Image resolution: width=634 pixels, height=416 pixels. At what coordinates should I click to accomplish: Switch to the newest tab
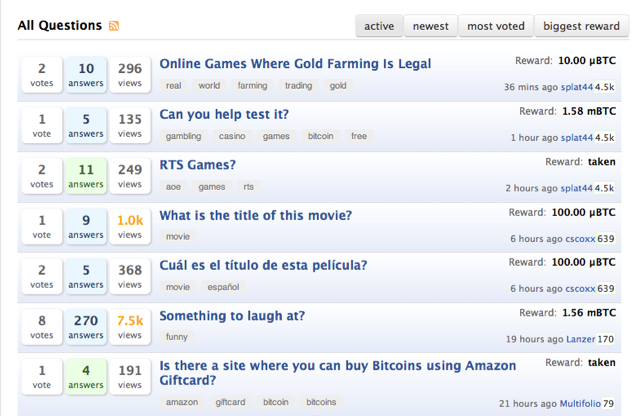pyautogui.click(x=431, y=26)
